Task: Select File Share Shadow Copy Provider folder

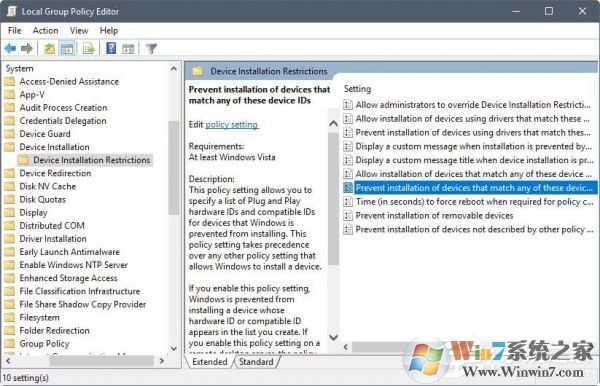Action: tap(83, 305)
